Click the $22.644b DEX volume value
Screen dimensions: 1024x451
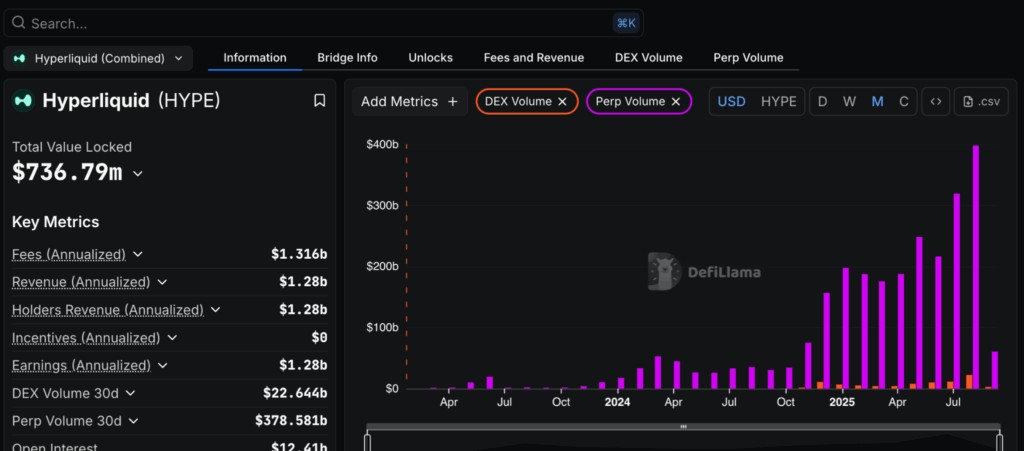point(295,393)
